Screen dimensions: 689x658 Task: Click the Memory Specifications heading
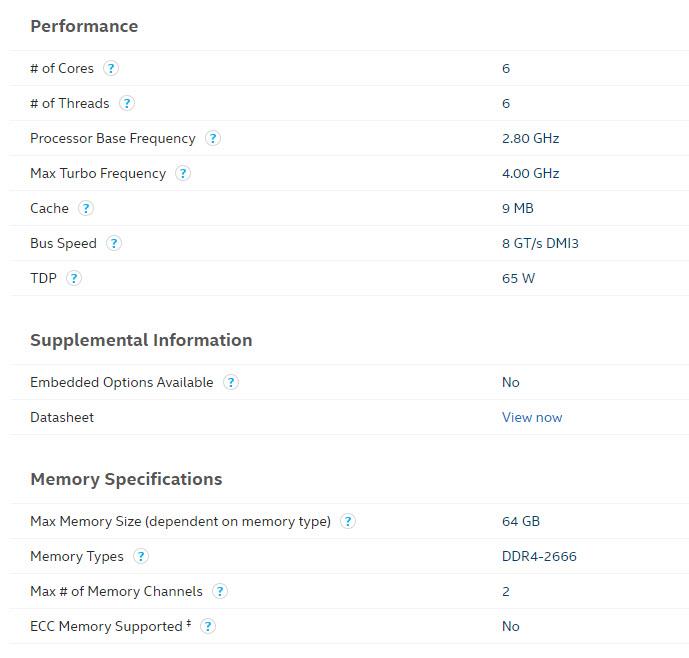click(126, 479)
